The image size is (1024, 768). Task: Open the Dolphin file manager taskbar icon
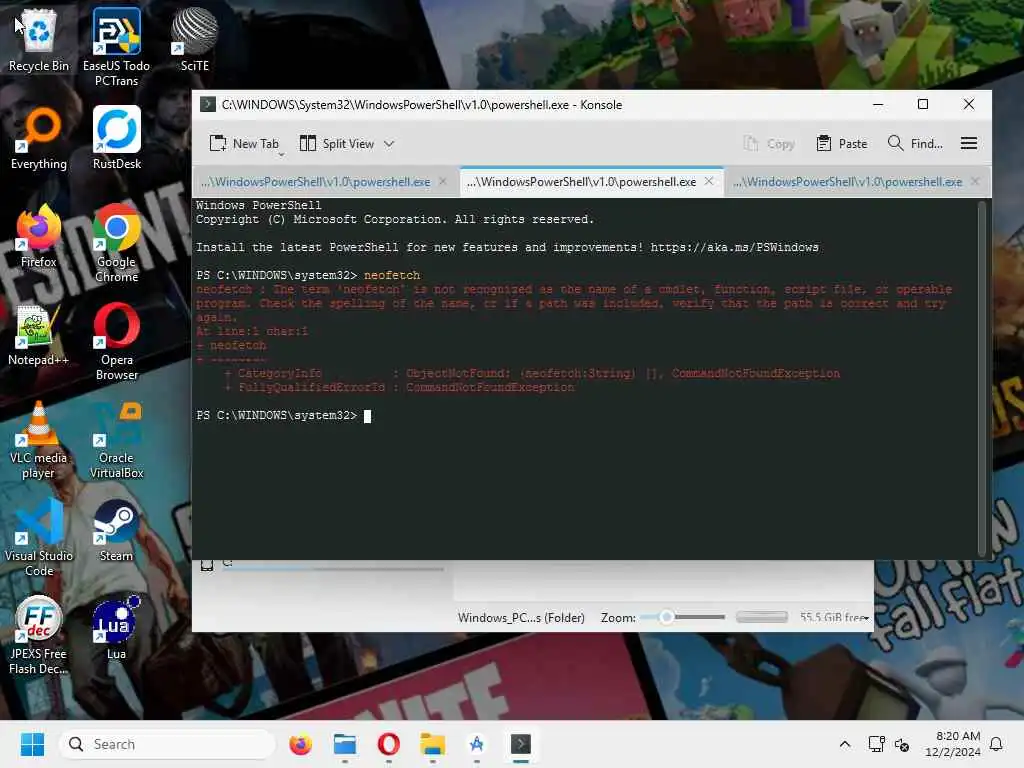(x=345, y=744)
